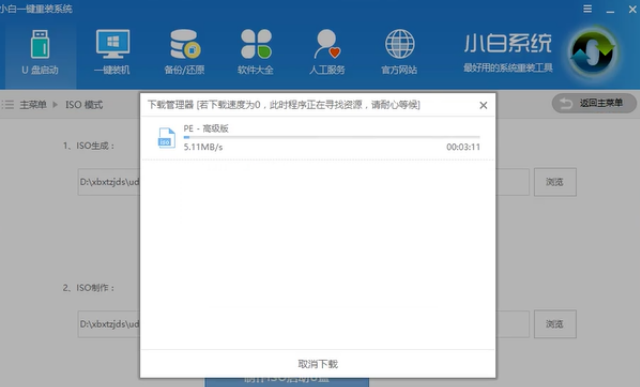Screen dimensions: 640x387
Task: Open 官方网站 link
Action: (x=399, y=52)
